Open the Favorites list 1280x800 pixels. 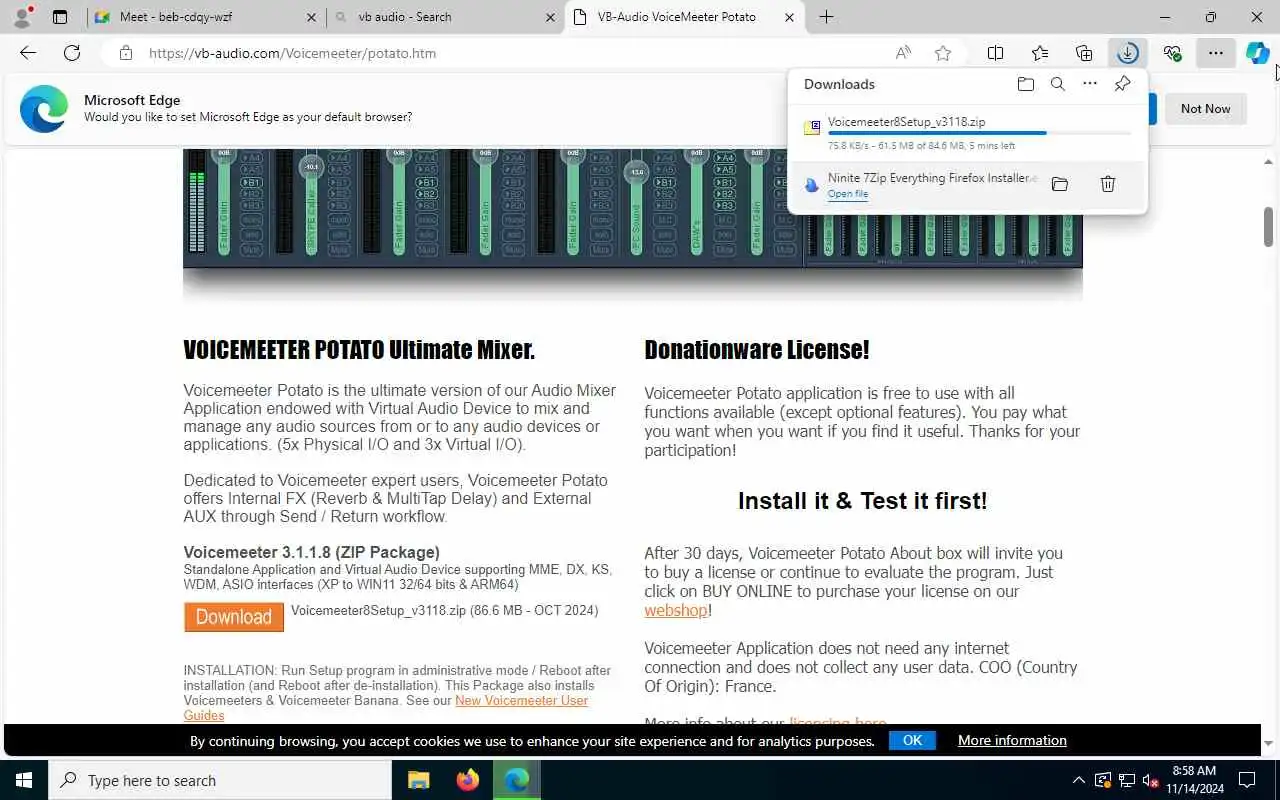[1040, 53]
